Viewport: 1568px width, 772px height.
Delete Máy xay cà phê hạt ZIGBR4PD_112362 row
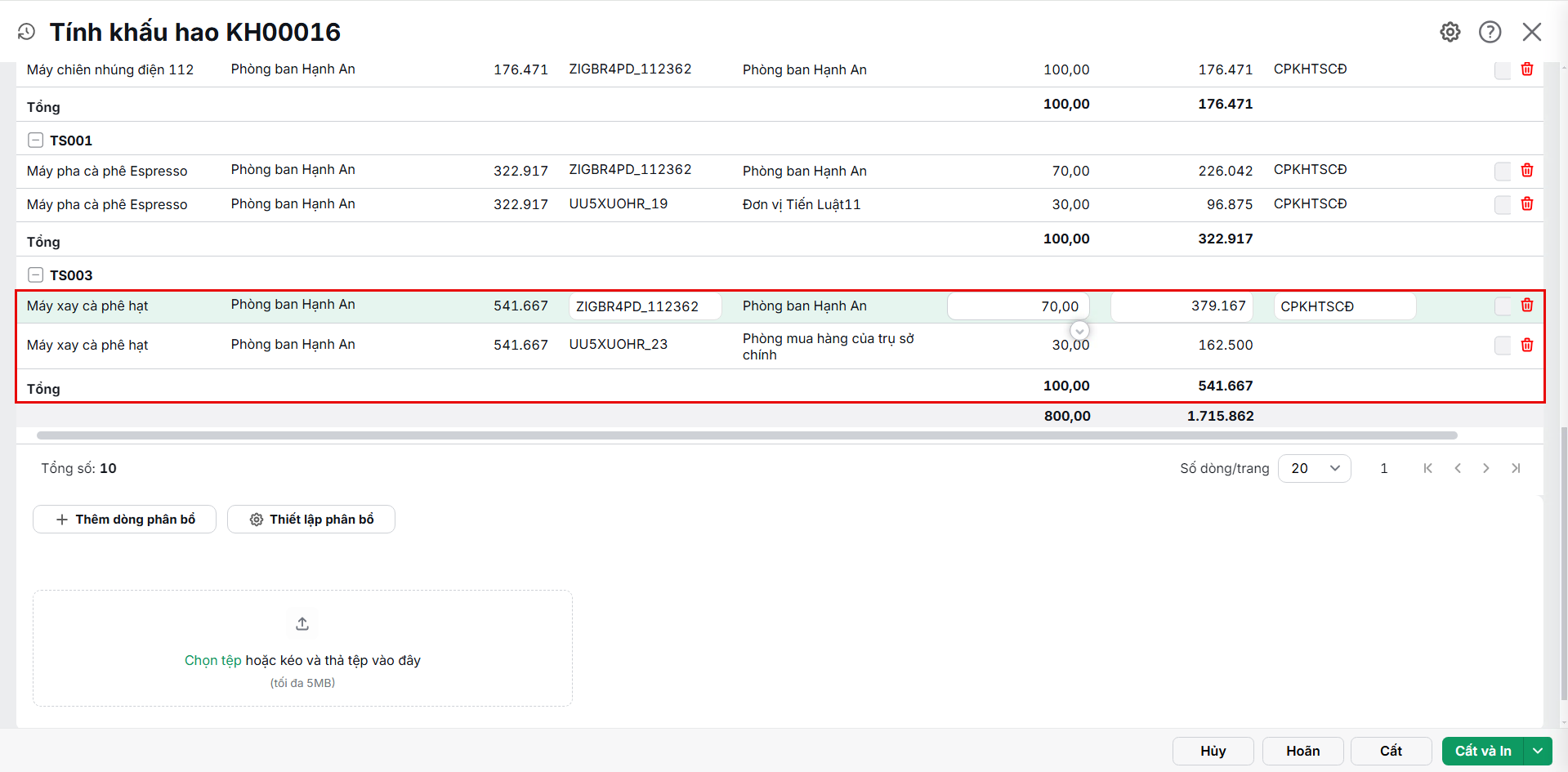pos(1527,306)
